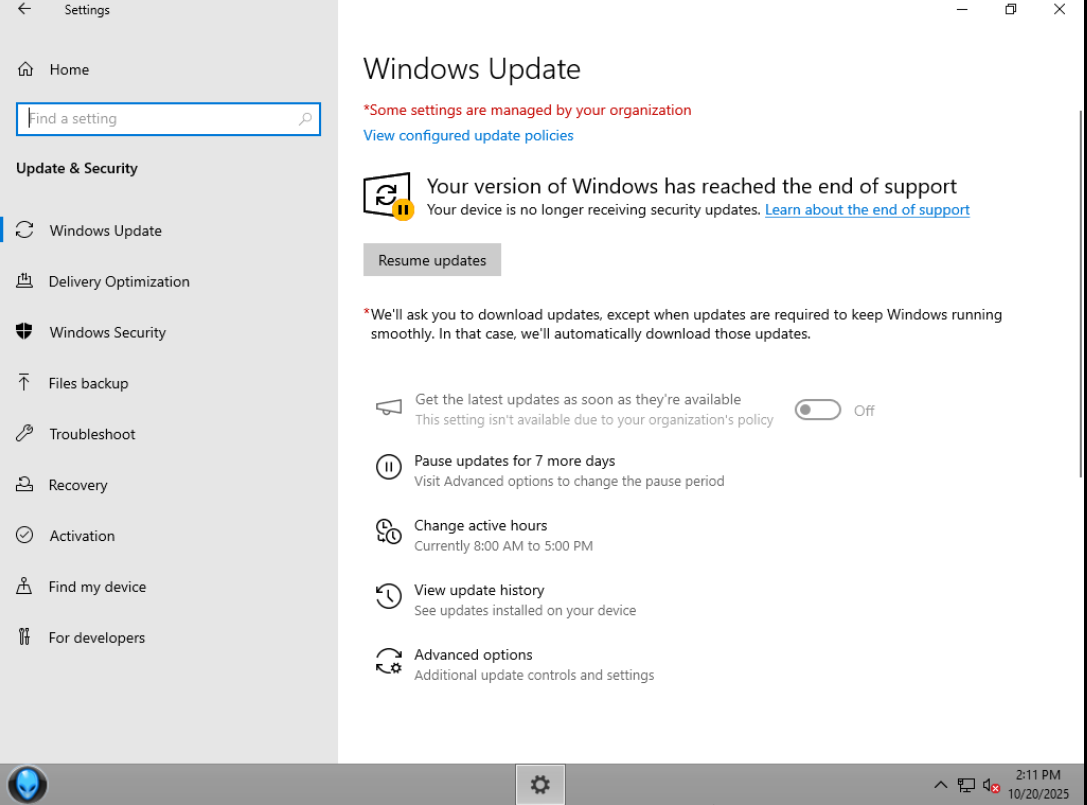Open Windows Security section
The image size is (1087, 805).
click(107, 332)
